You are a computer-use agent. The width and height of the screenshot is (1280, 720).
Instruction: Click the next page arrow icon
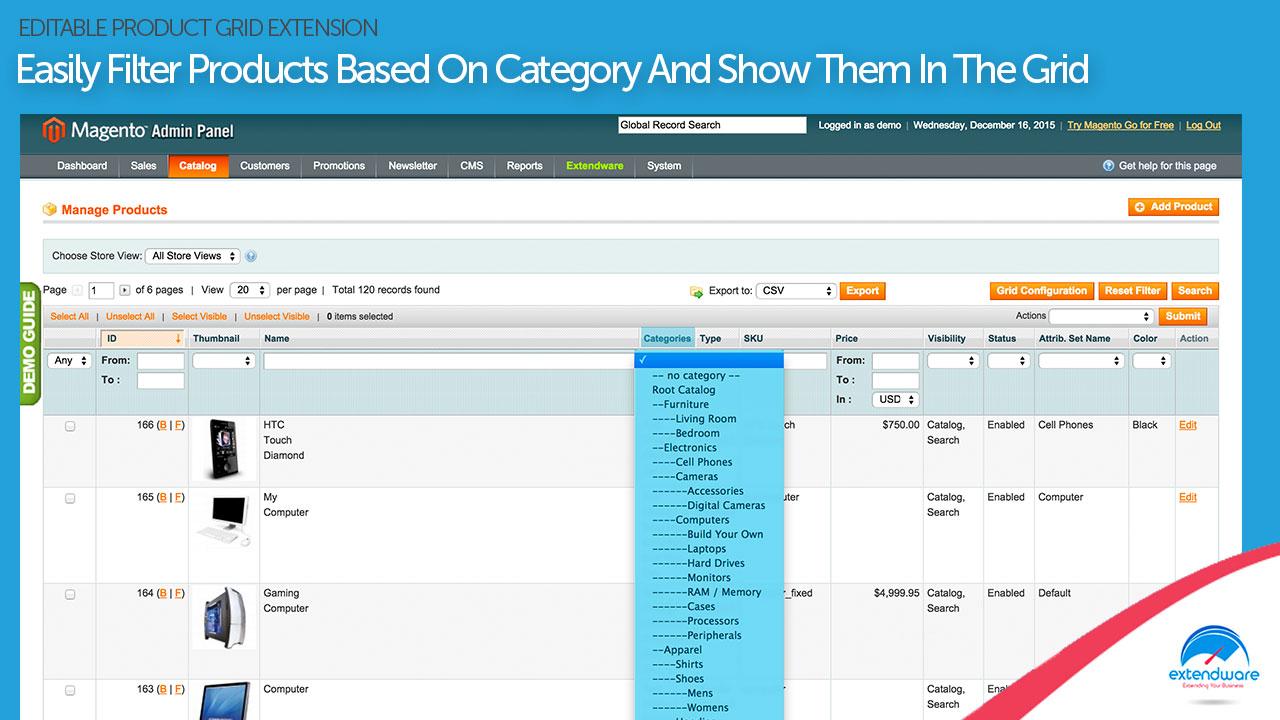125,291
